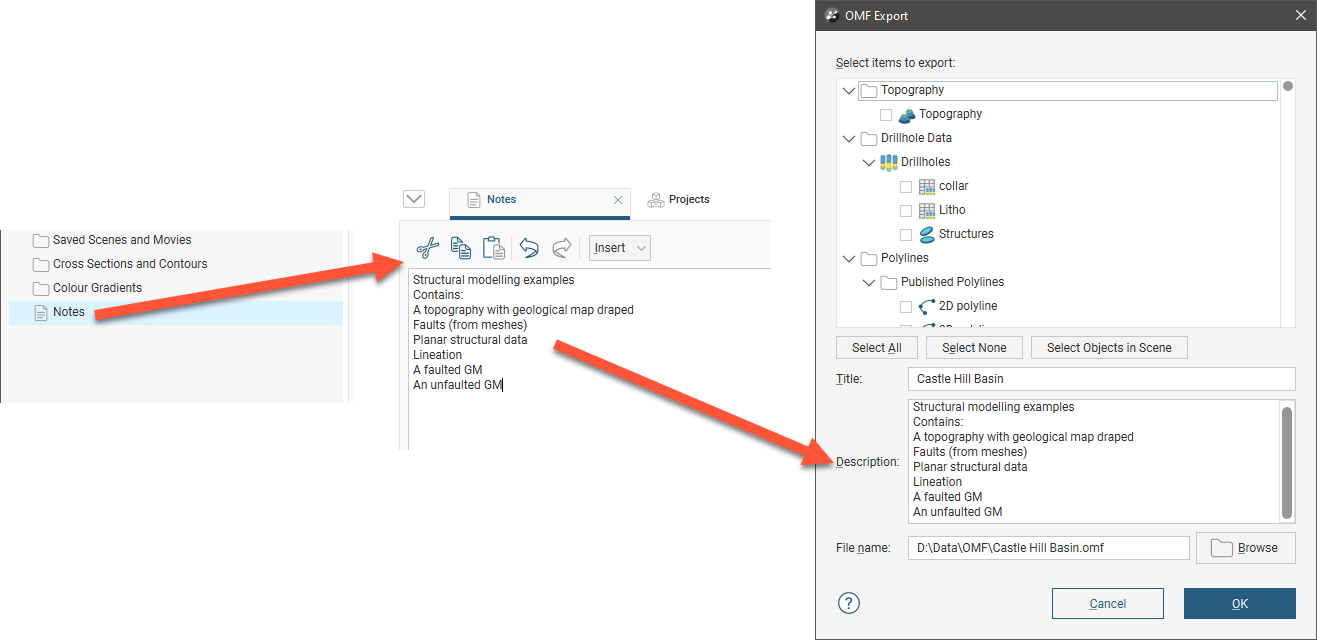Tick the Litho table checkbox
The width and height of the screenshot is (1317, 640).
click(x=906, y=211)
